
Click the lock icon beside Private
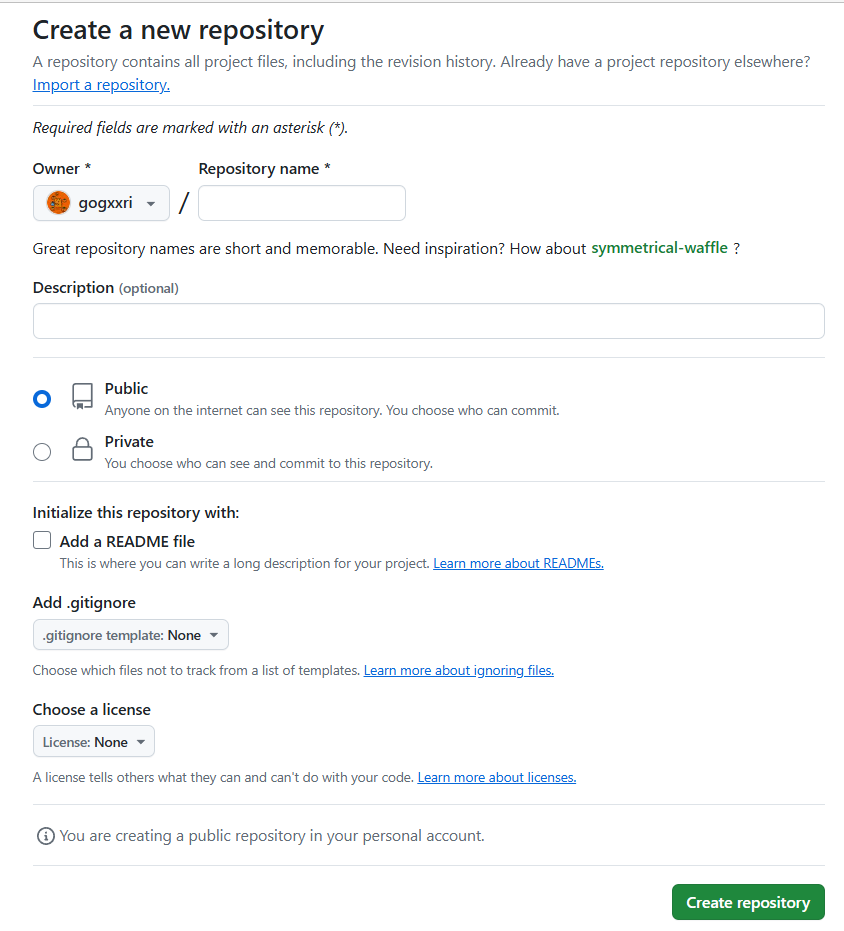[83, 449]
